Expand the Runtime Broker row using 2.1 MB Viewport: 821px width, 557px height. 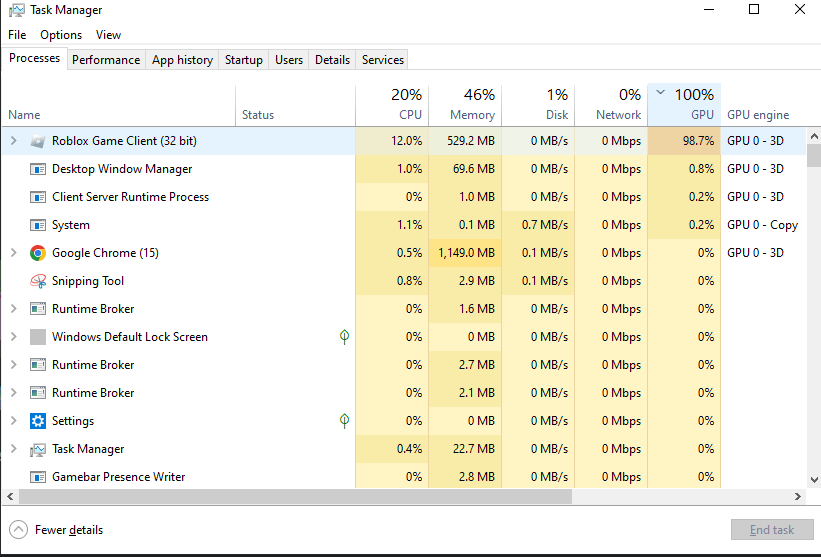click(14, 393)
